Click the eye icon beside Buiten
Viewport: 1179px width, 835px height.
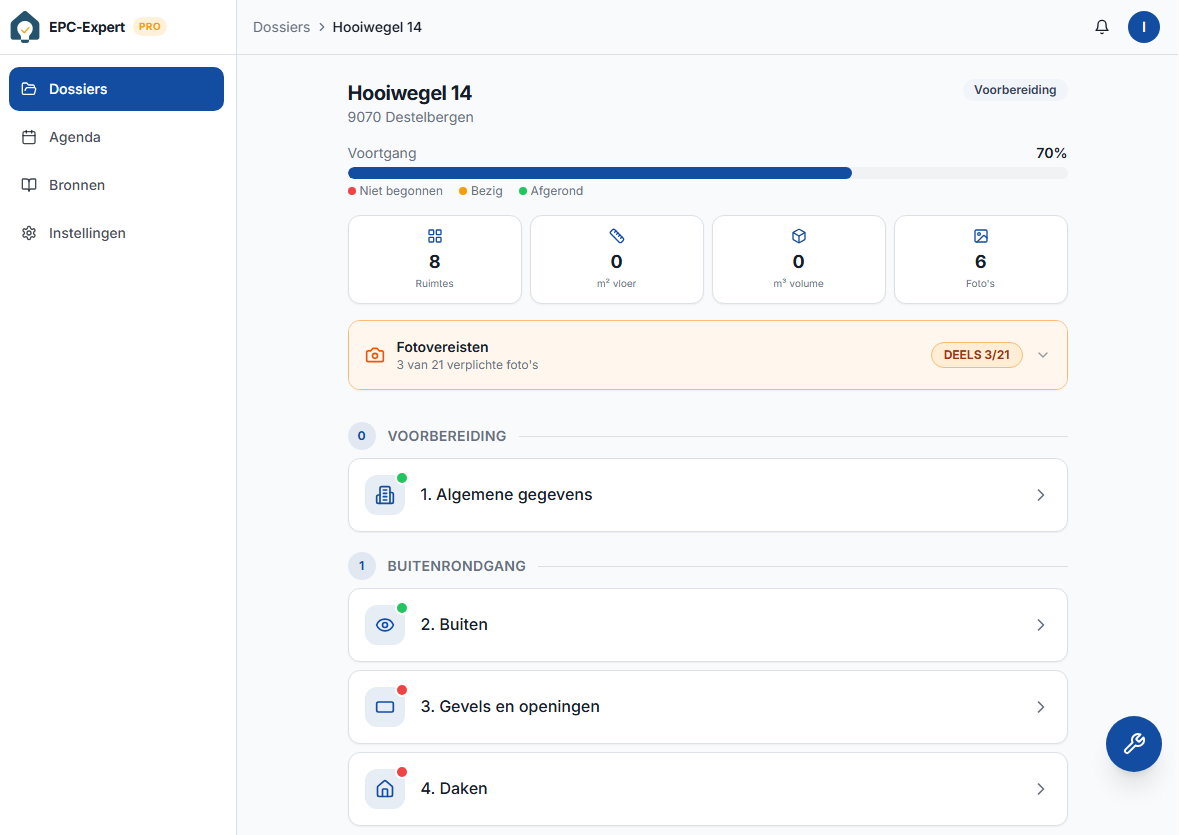tap(385, 625)
